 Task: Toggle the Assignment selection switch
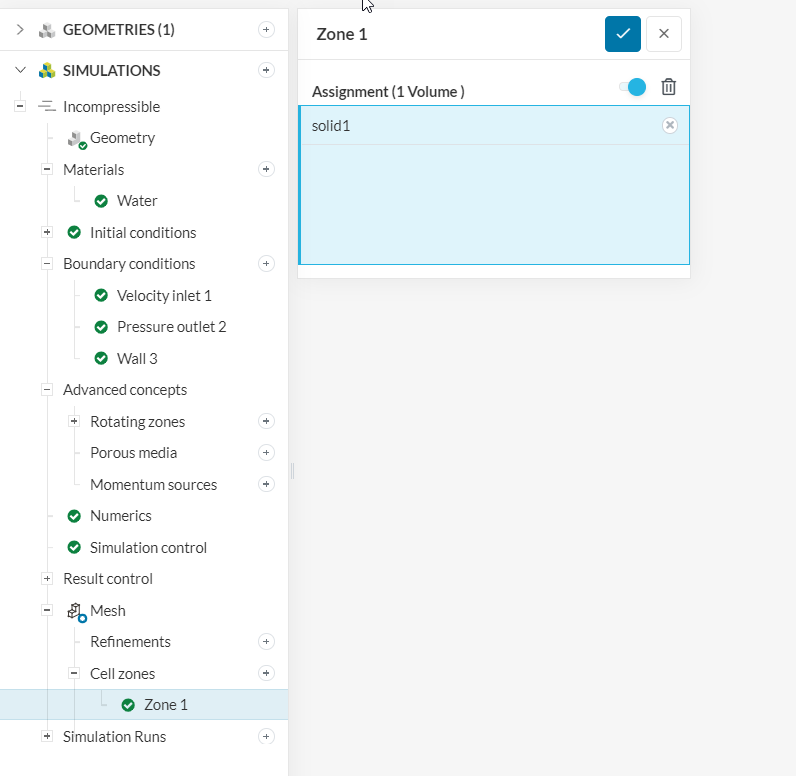coord(633,88)
